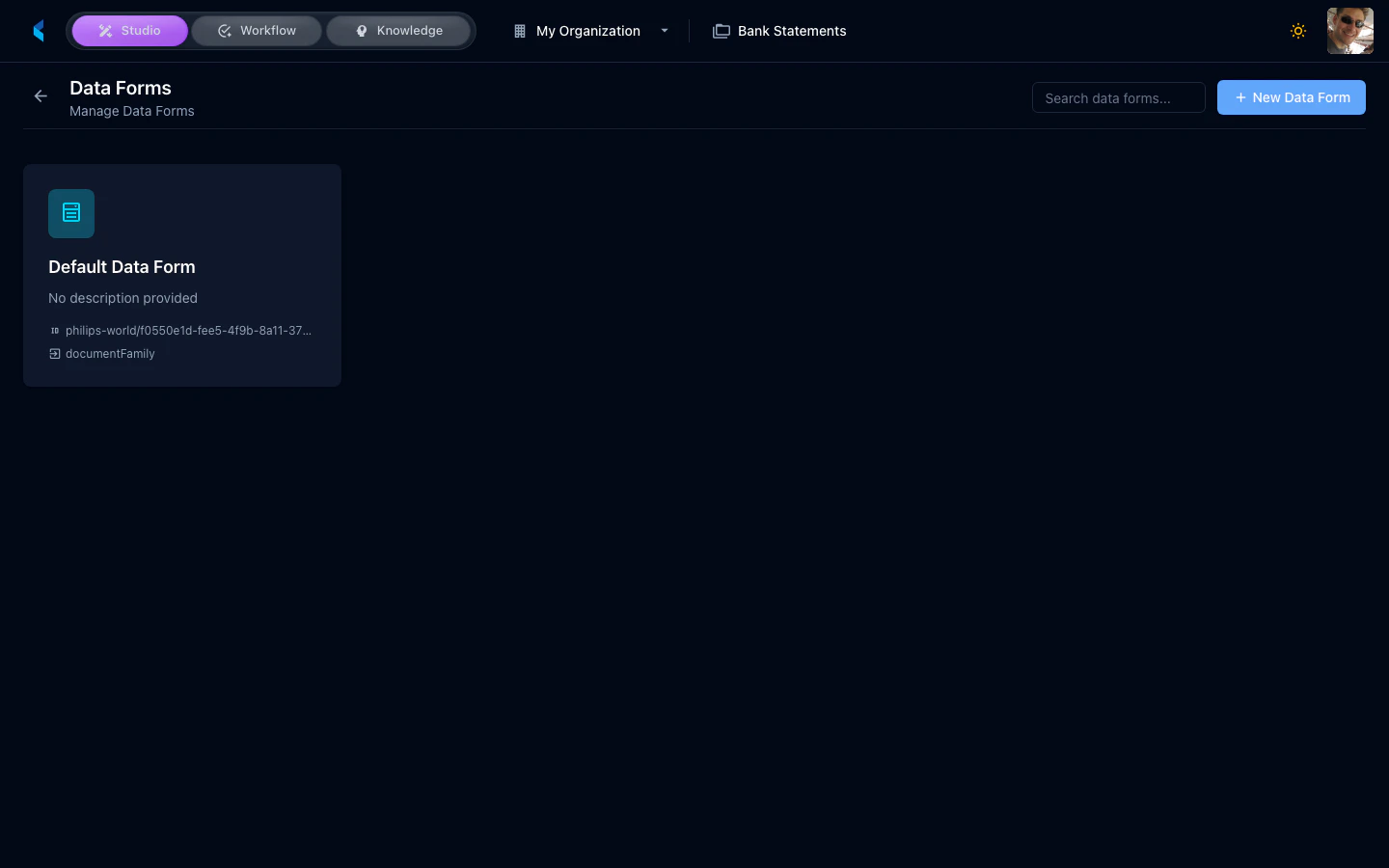Switch to the Studio tab
This screenshot has height=868, width=1389.
point(130,31)
